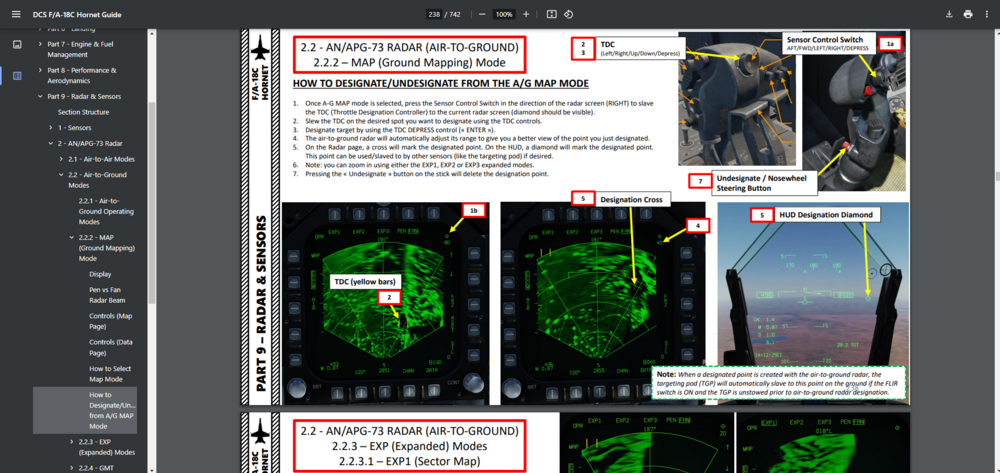
Task: Click the main document vertical scrollbar
Action: [x=996, y=177]
